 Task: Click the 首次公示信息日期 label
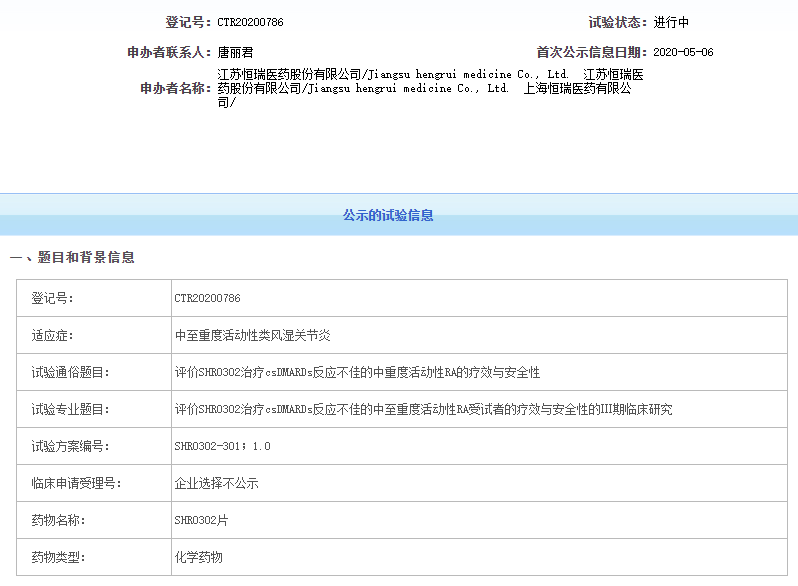(591, 52)
